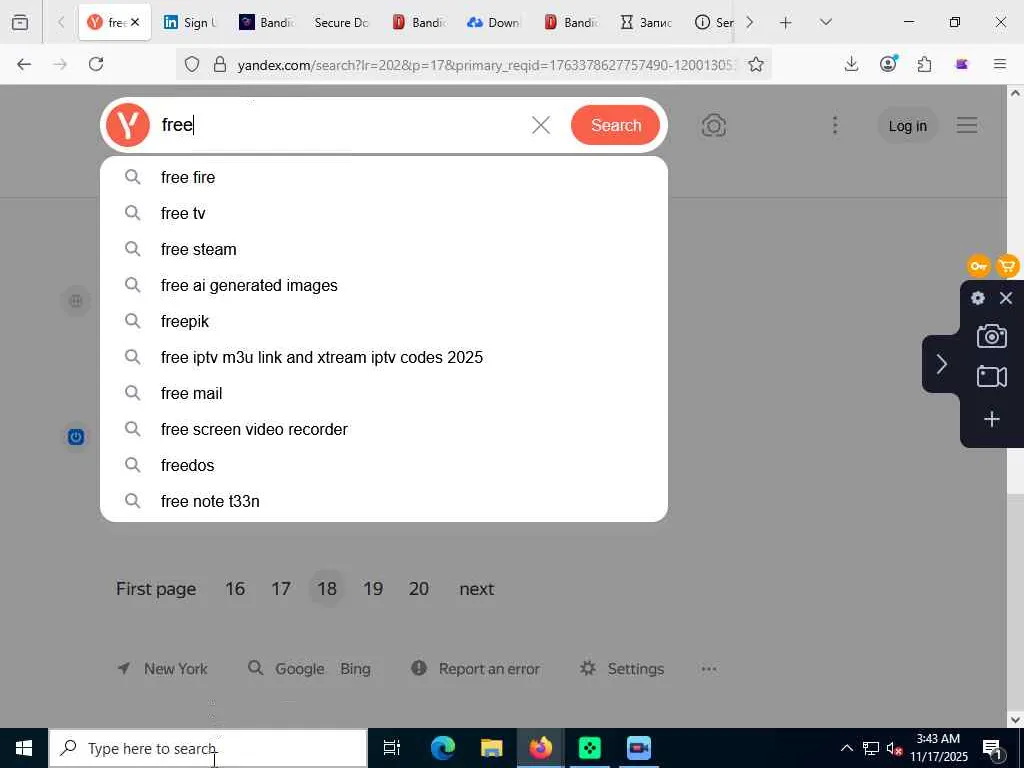Close the floating recorder panel
1024x768 pixels.
coord(1006,298)
